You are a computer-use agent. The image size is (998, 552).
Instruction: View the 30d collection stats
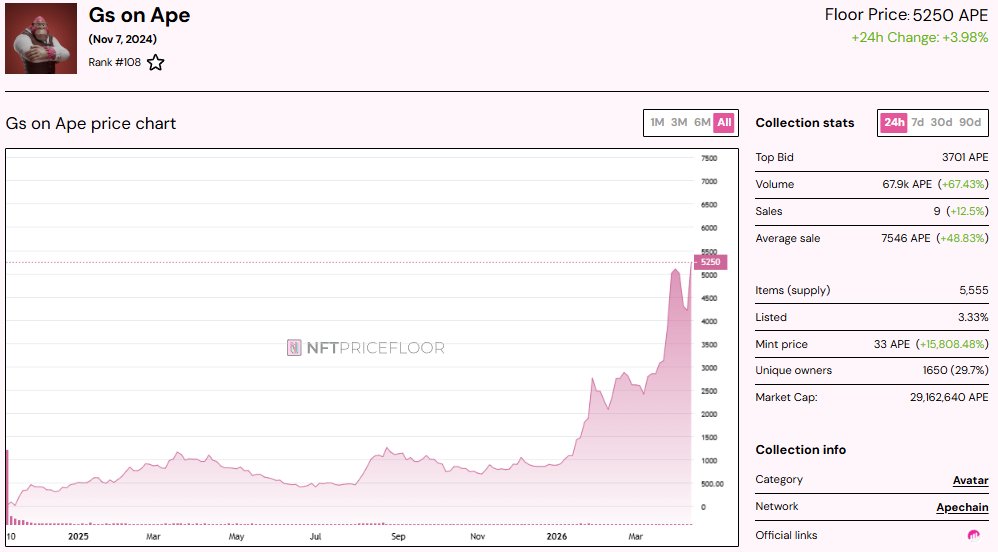point(941,123)
